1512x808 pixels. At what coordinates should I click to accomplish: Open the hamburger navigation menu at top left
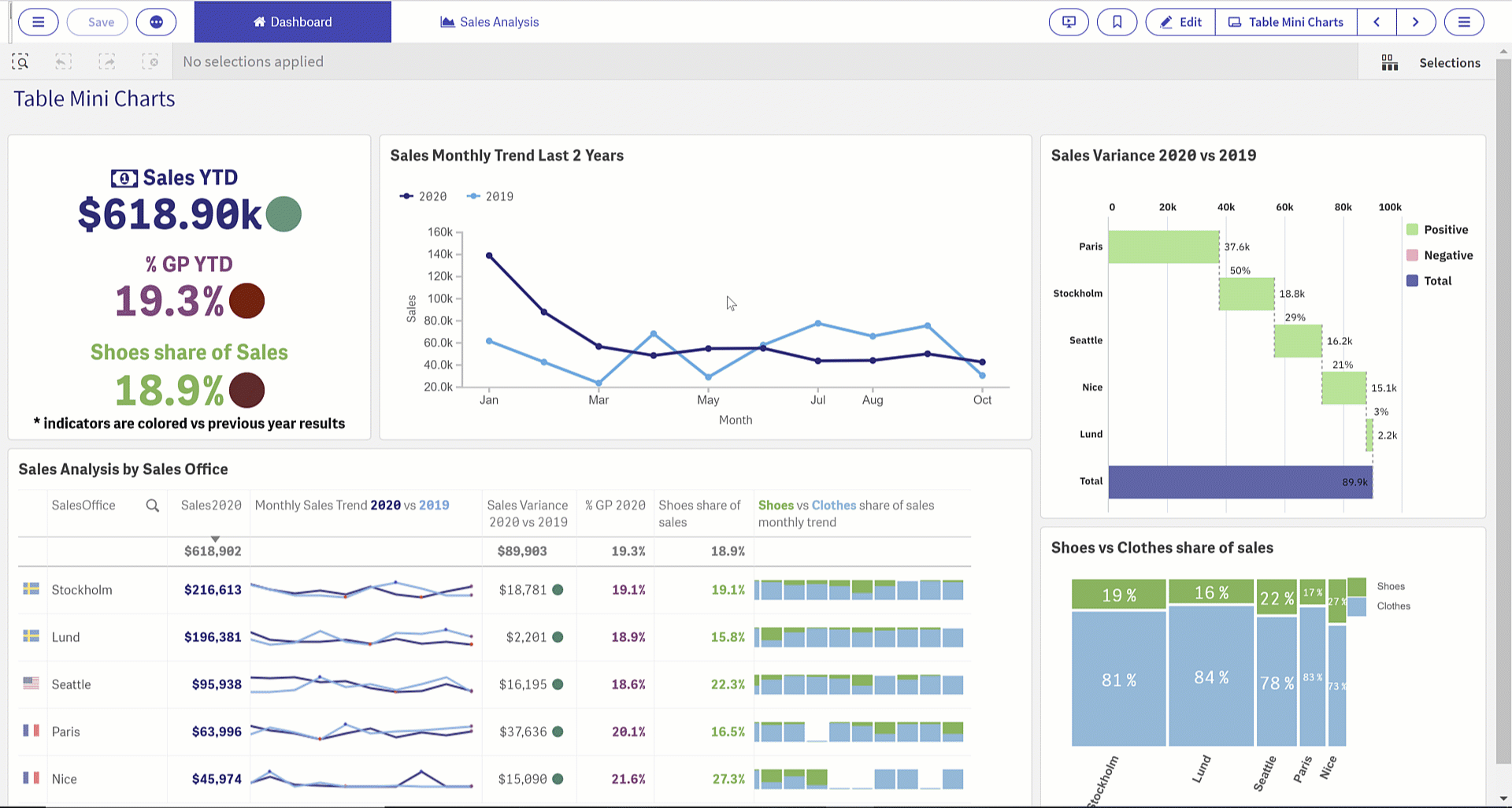[38, 22]
